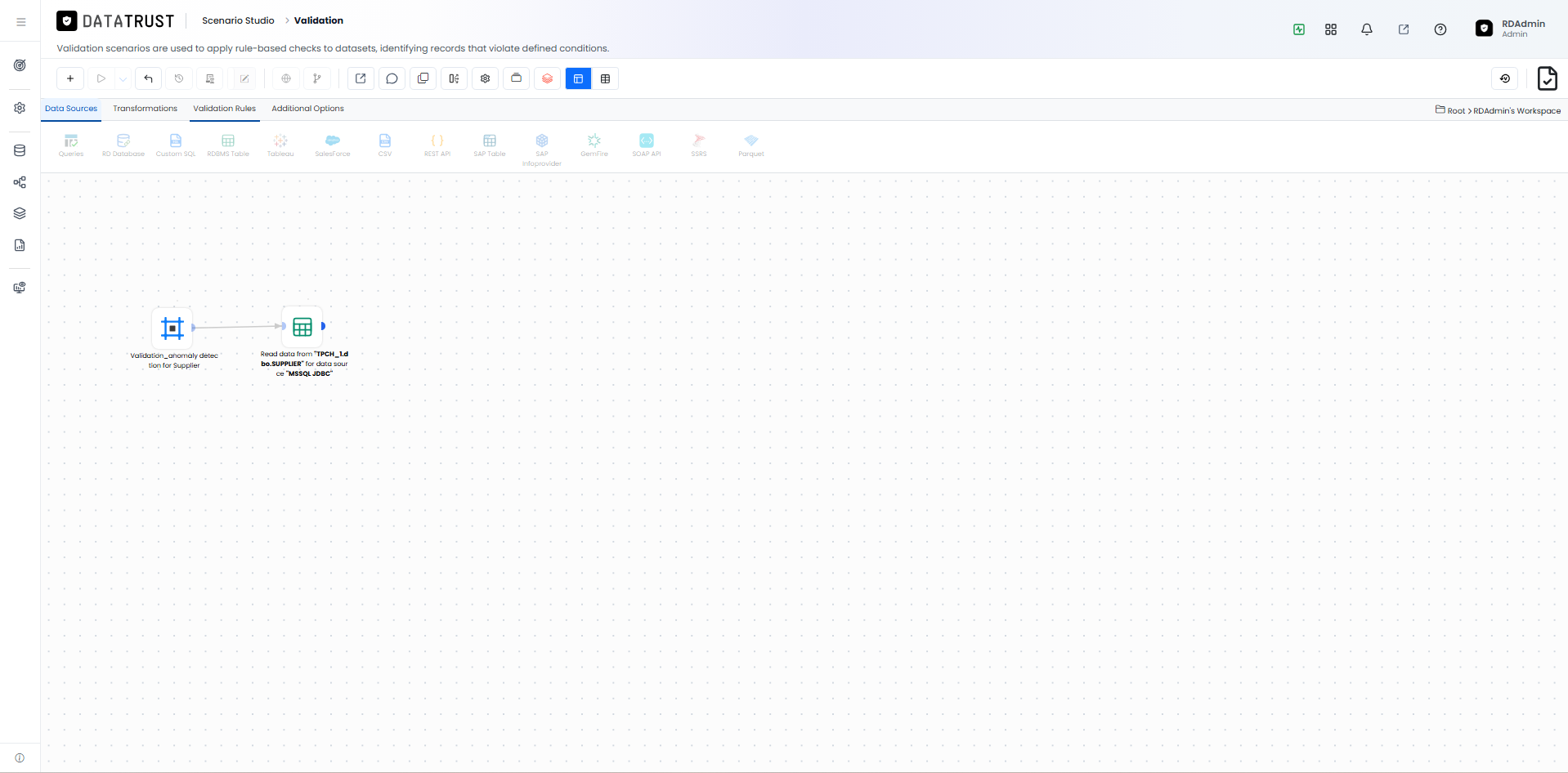Select the Validation_anomaly detection node on canvas
The height and width of the screenshot is (773, 1568).
click(x=172, y=328)
